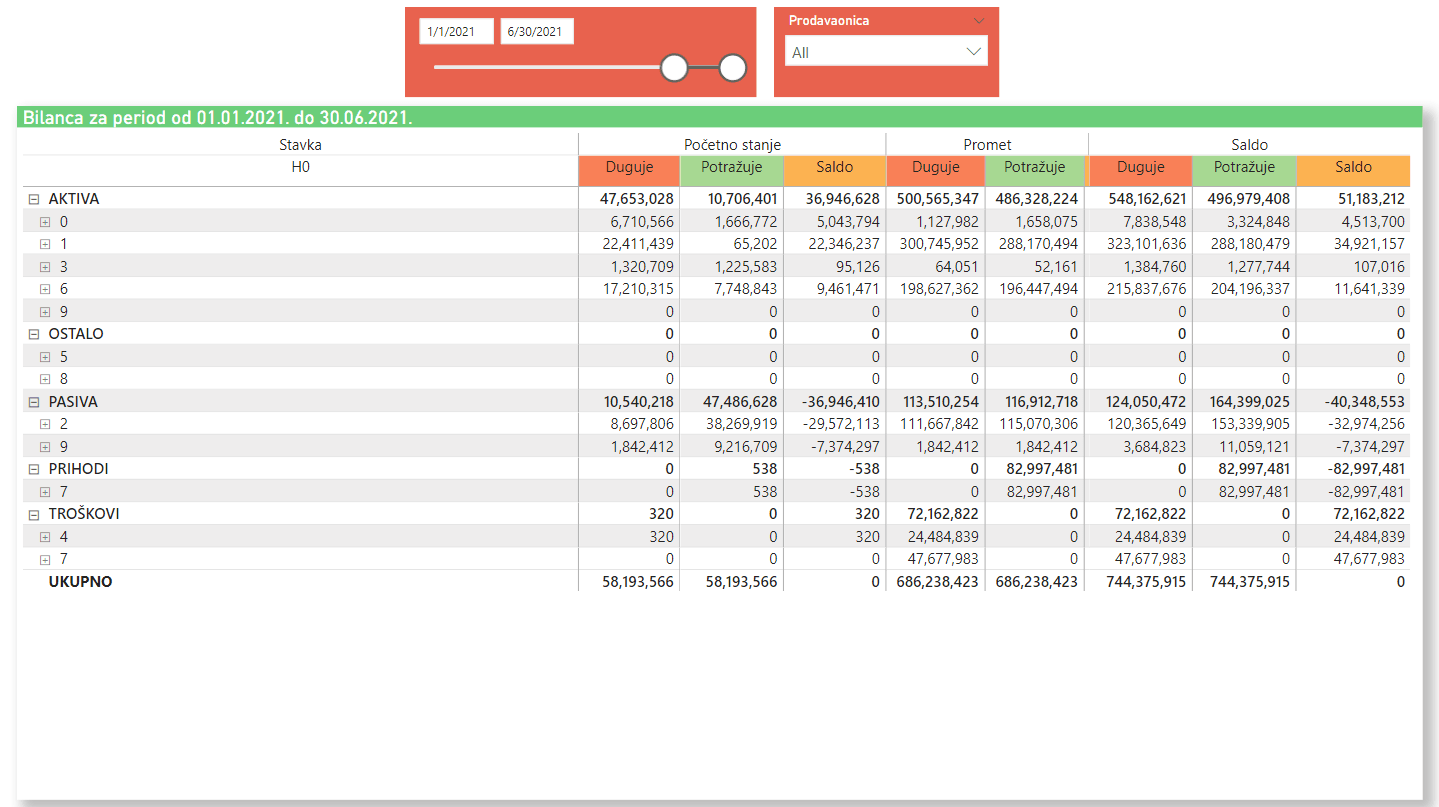Select cell value -40,348,553
This screenshot has width=1439, height=807.
(1366, 402)
